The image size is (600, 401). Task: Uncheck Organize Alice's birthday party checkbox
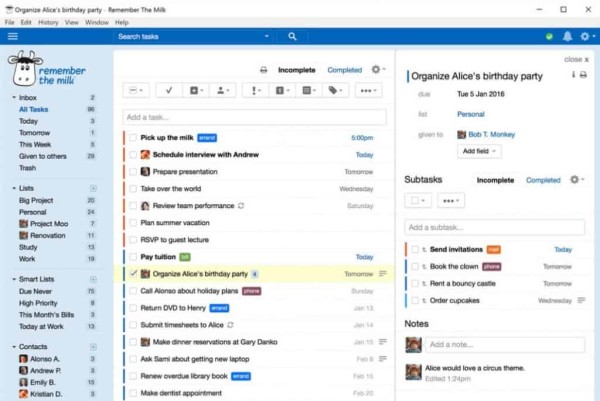coord(133,274)
